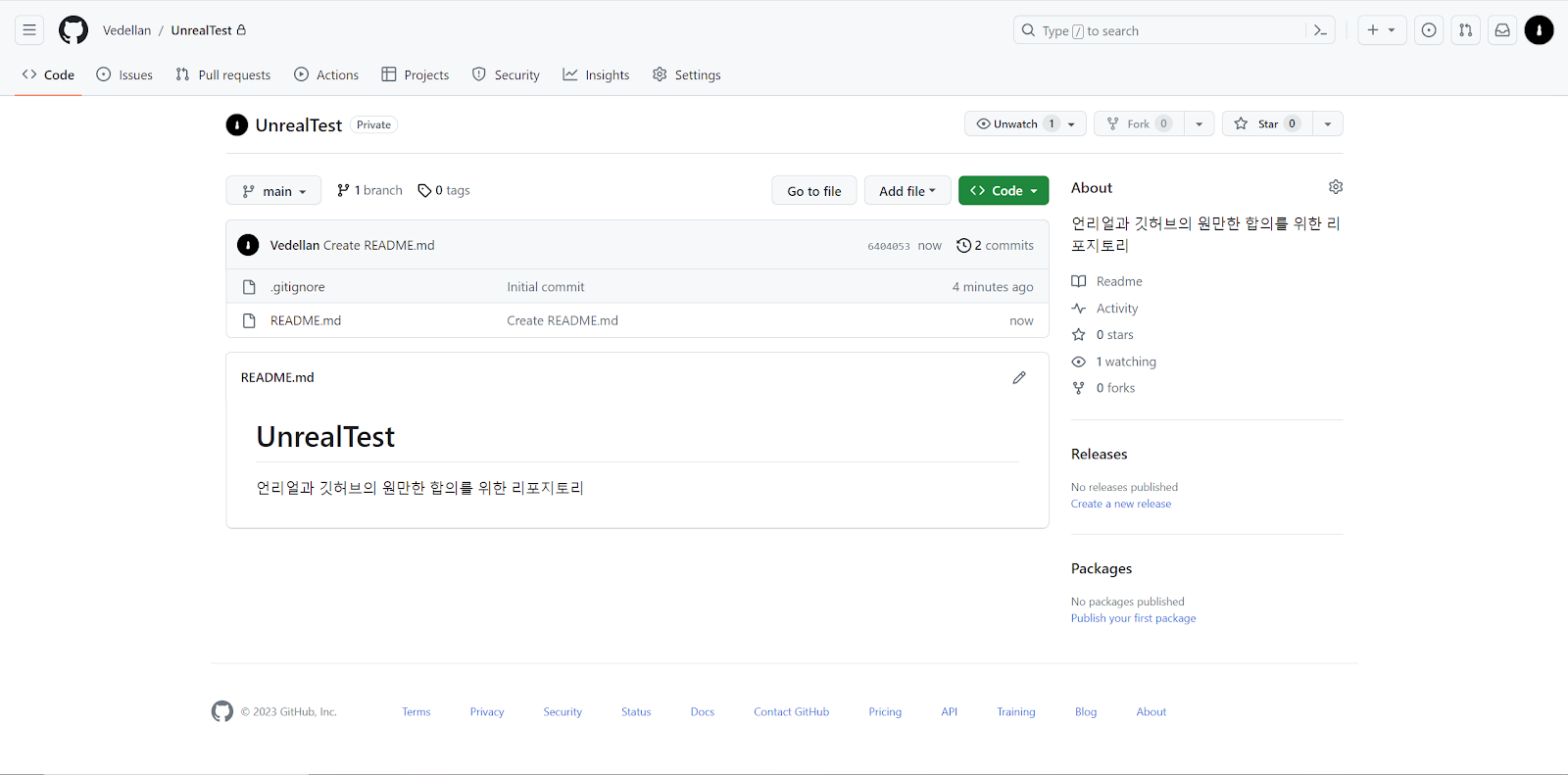
Task: Open the green Code dropdown
Action: click(x=1004, y=191)
